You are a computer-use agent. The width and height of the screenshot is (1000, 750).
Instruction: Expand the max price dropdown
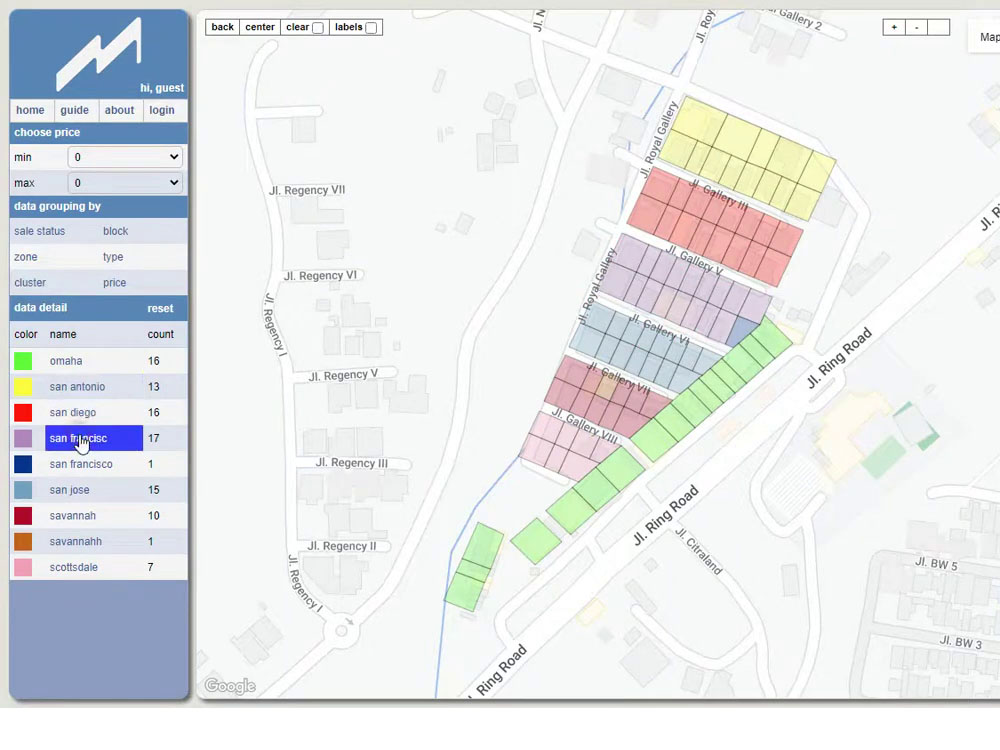pyautogui.click(x=125, y=183)
